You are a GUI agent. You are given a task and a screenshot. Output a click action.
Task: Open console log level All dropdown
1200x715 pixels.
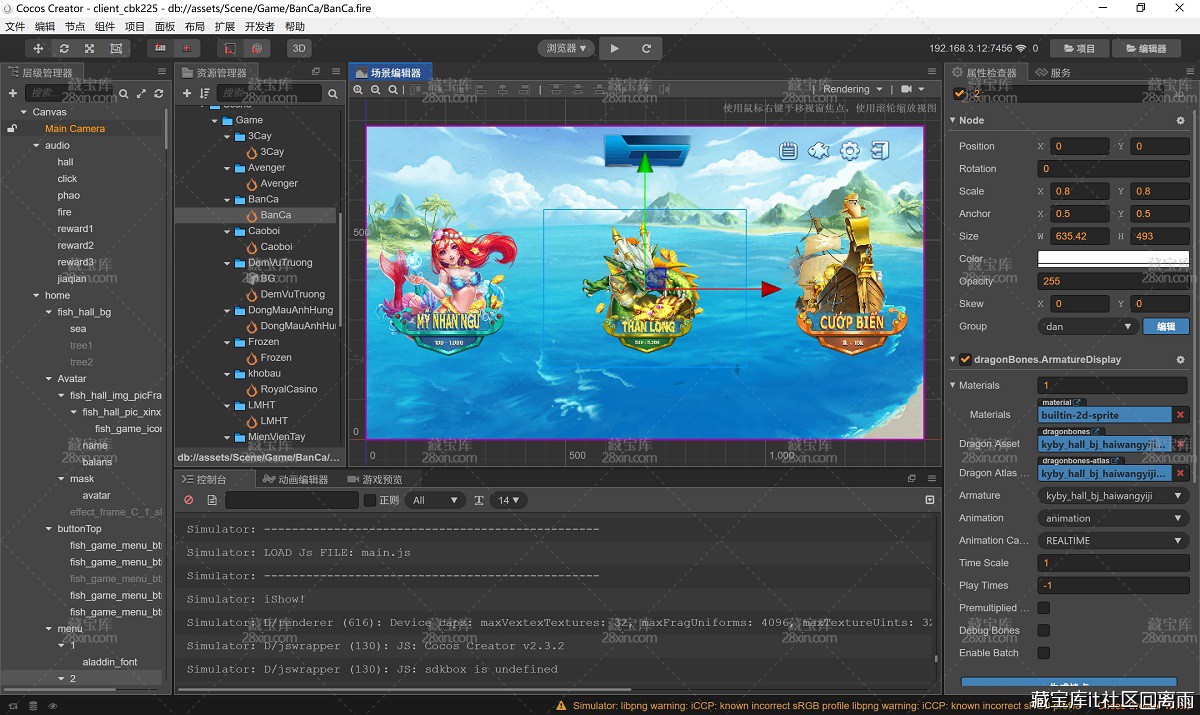click(435, 500)
